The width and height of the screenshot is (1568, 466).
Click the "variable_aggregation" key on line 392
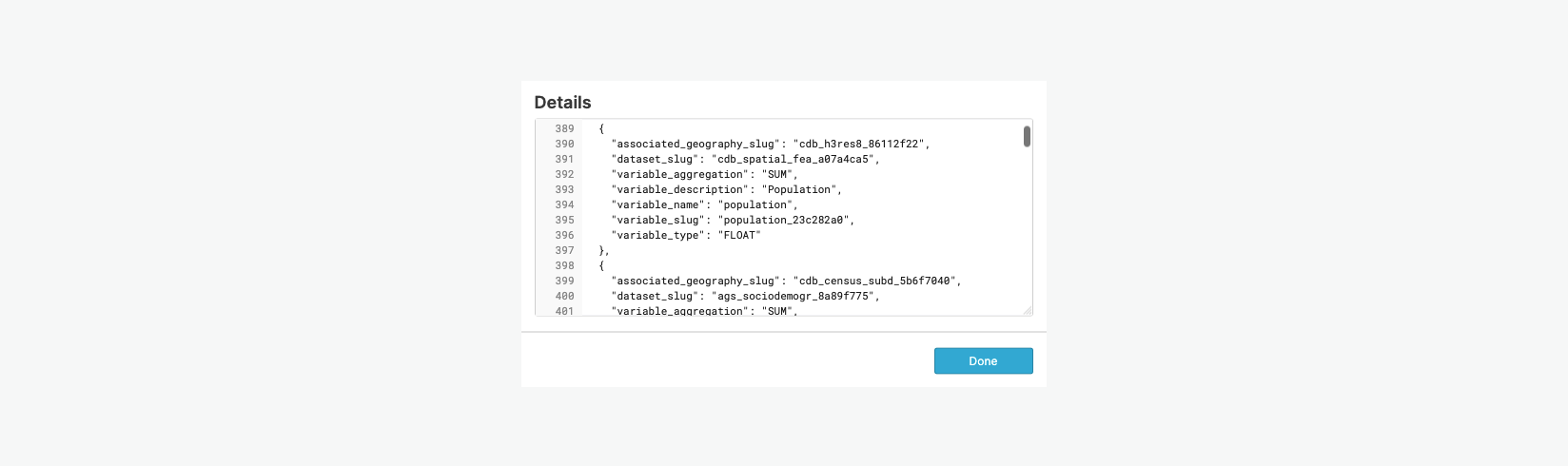[x=679, y=174]
